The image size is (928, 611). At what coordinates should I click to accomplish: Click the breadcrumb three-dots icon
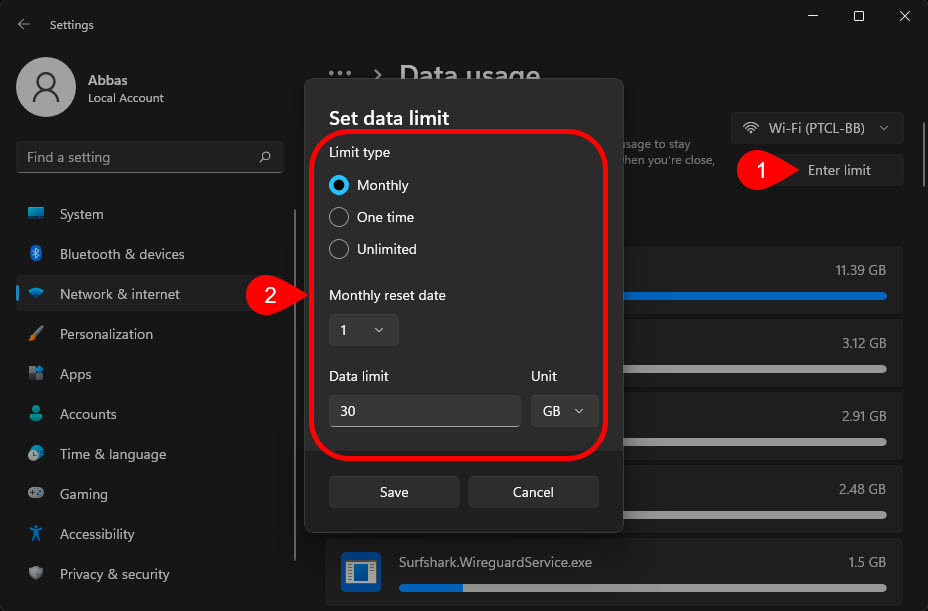[x=340, y=74]
